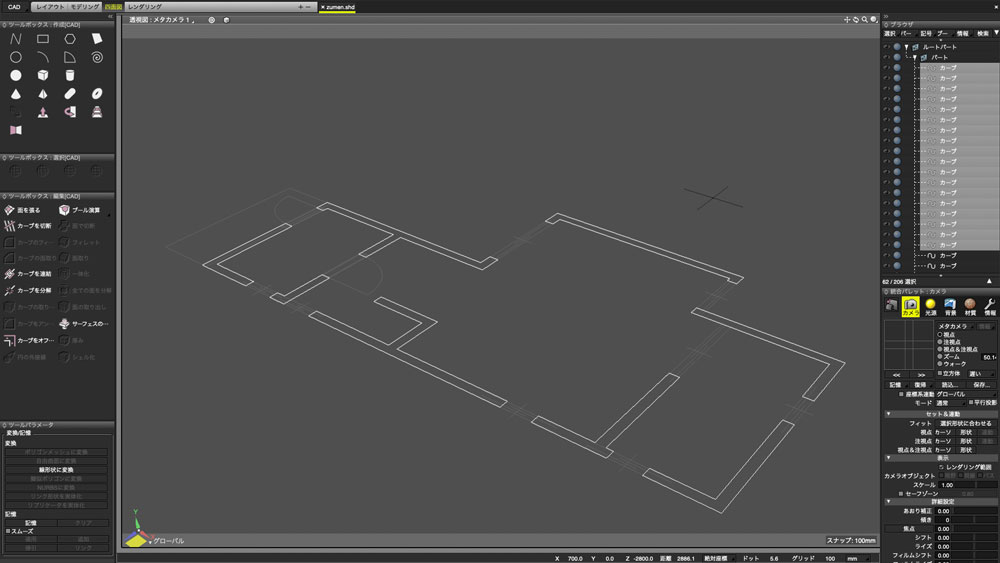Select the pink book-shaped sweep tool
The image size is (1000, 563).
coord(16,130)
